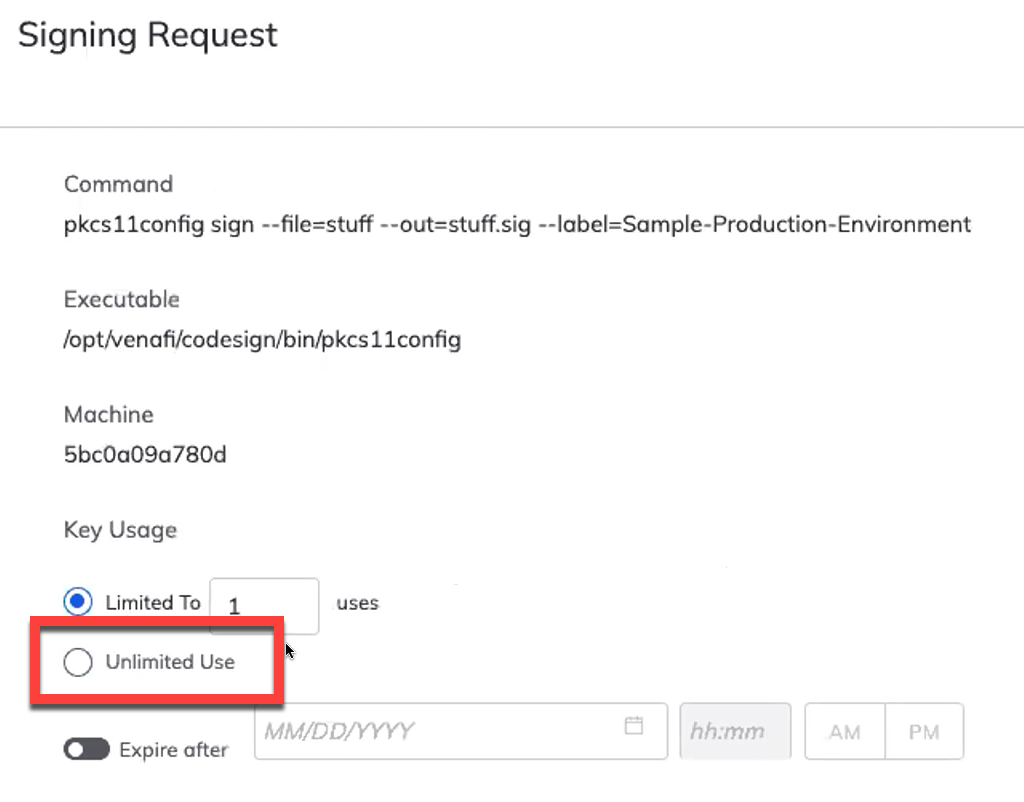
Task: Click the number of uses input box
Action: 264,606
